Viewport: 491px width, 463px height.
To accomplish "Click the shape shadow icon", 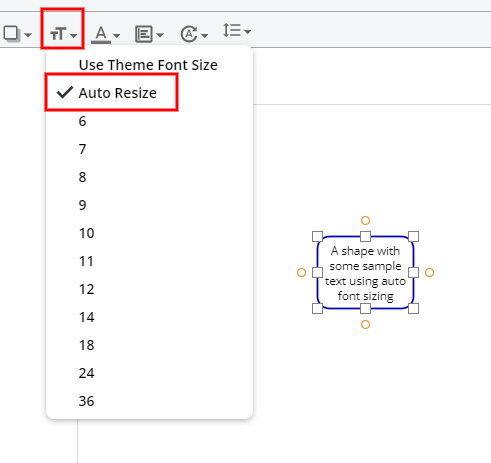I will pos(11,34).
